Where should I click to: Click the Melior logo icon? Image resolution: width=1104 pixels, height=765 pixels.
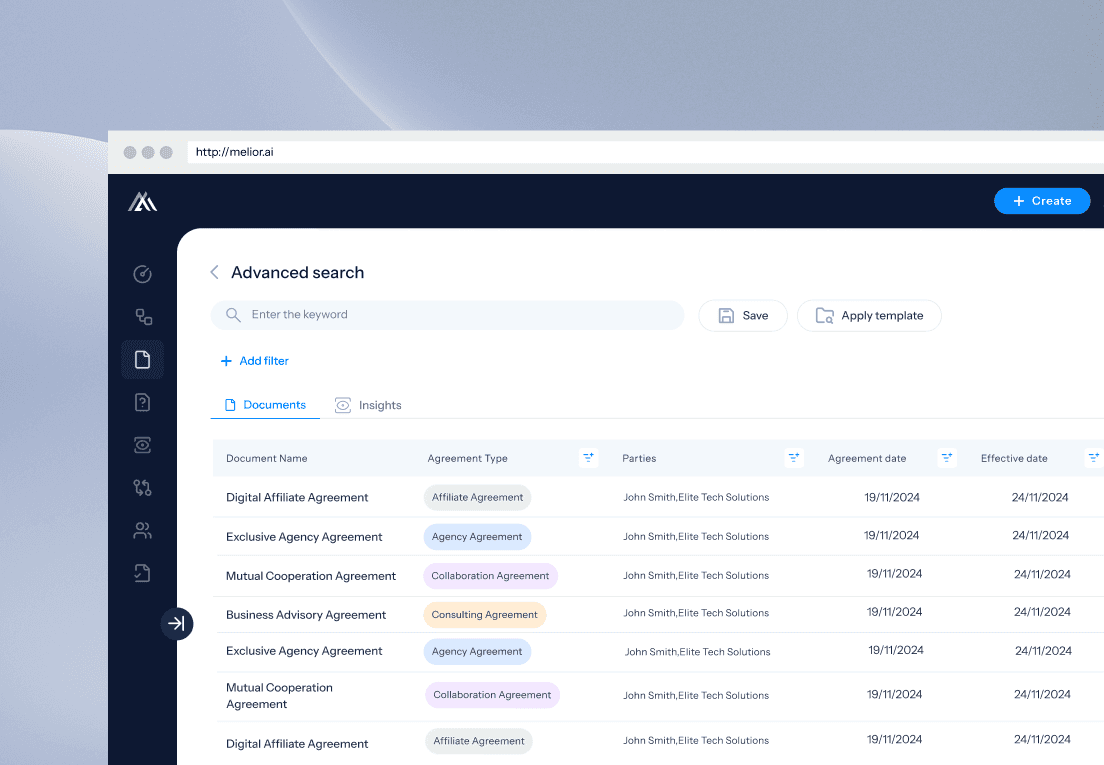pyautogui.click(x=142, y=201)
